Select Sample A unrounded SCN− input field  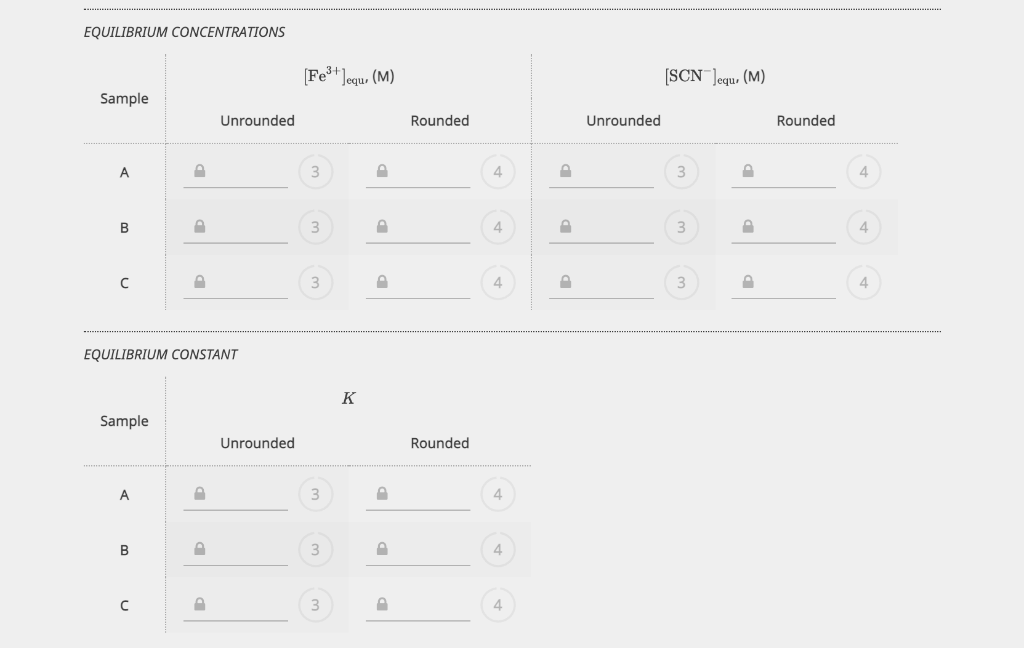pos(601,172)
